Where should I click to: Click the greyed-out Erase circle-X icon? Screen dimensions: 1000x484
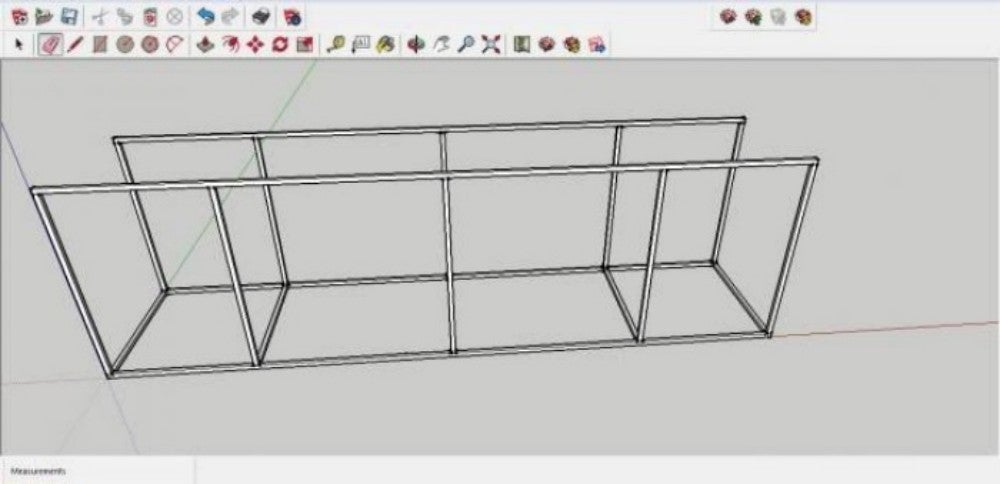(174, 17)
